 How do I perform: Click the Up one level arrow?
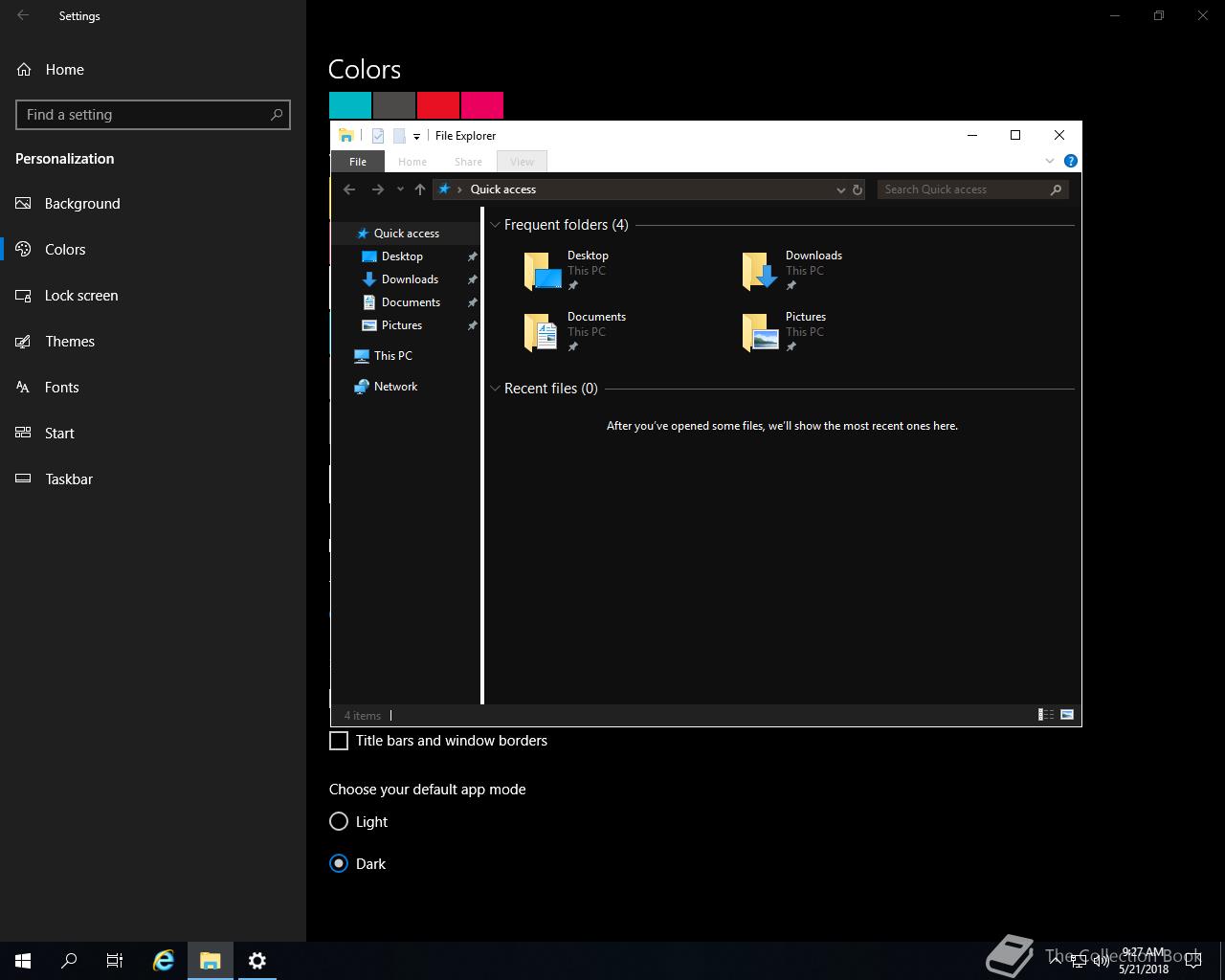pos(420,189)
